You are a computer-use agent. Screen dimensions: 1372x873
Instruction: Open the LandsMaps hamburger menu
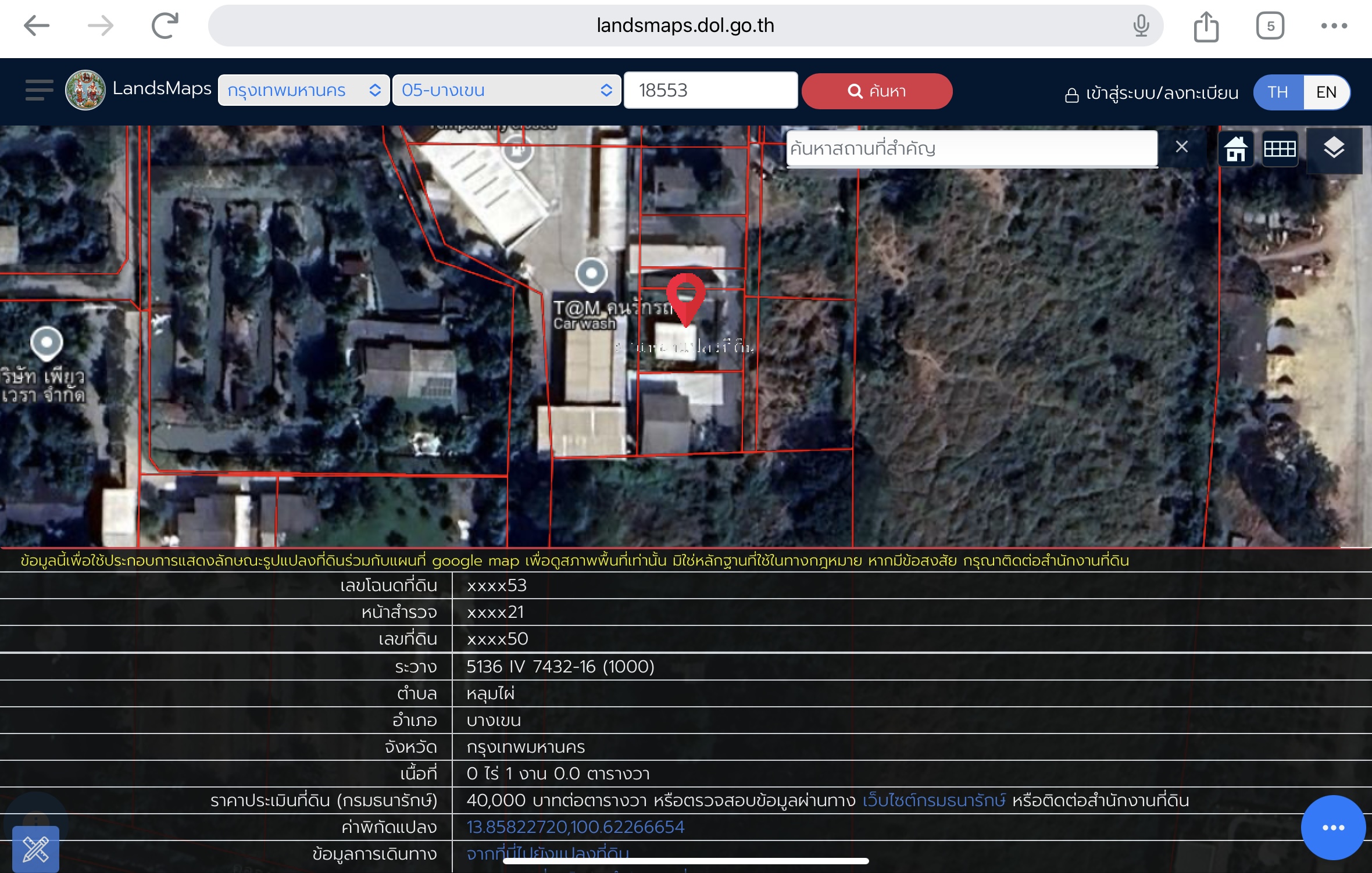click(x=39, y=91)
